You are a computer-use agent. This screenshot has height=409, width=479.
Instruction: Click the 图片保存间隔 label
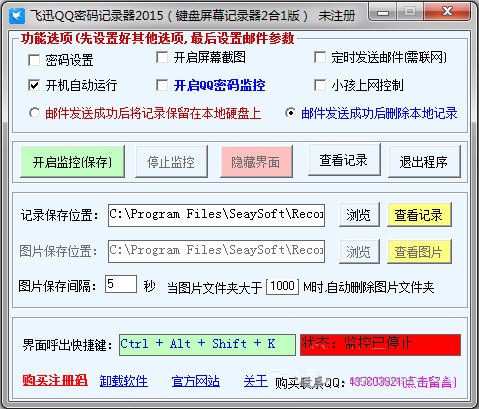(x=57, y=286)
